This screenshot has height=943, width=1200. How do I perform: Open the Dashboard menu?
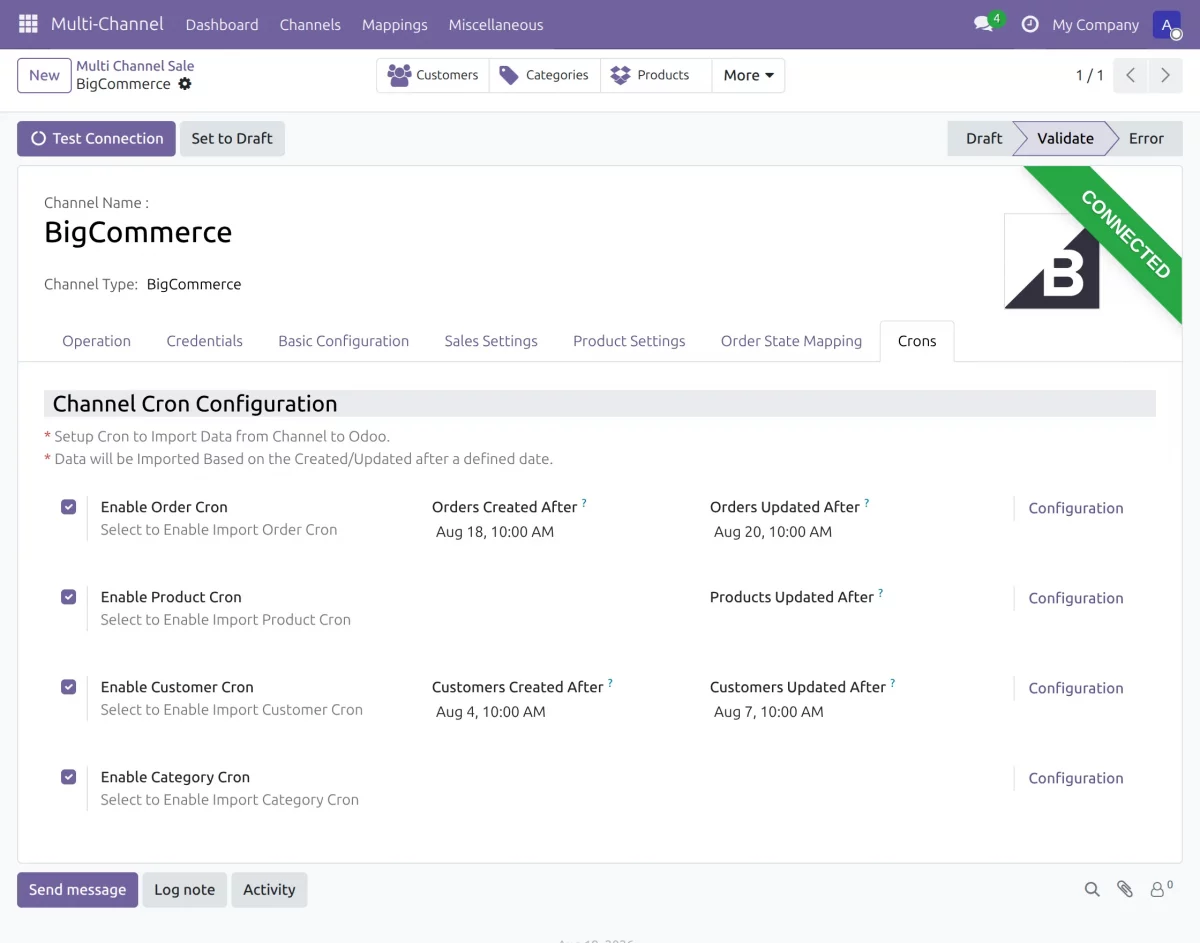pos(222,24)
